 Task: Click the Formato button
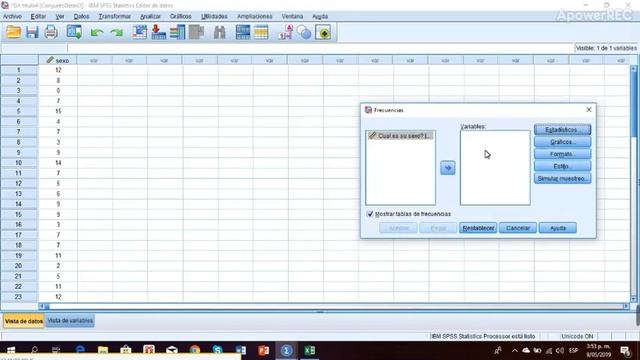(562, 154)
